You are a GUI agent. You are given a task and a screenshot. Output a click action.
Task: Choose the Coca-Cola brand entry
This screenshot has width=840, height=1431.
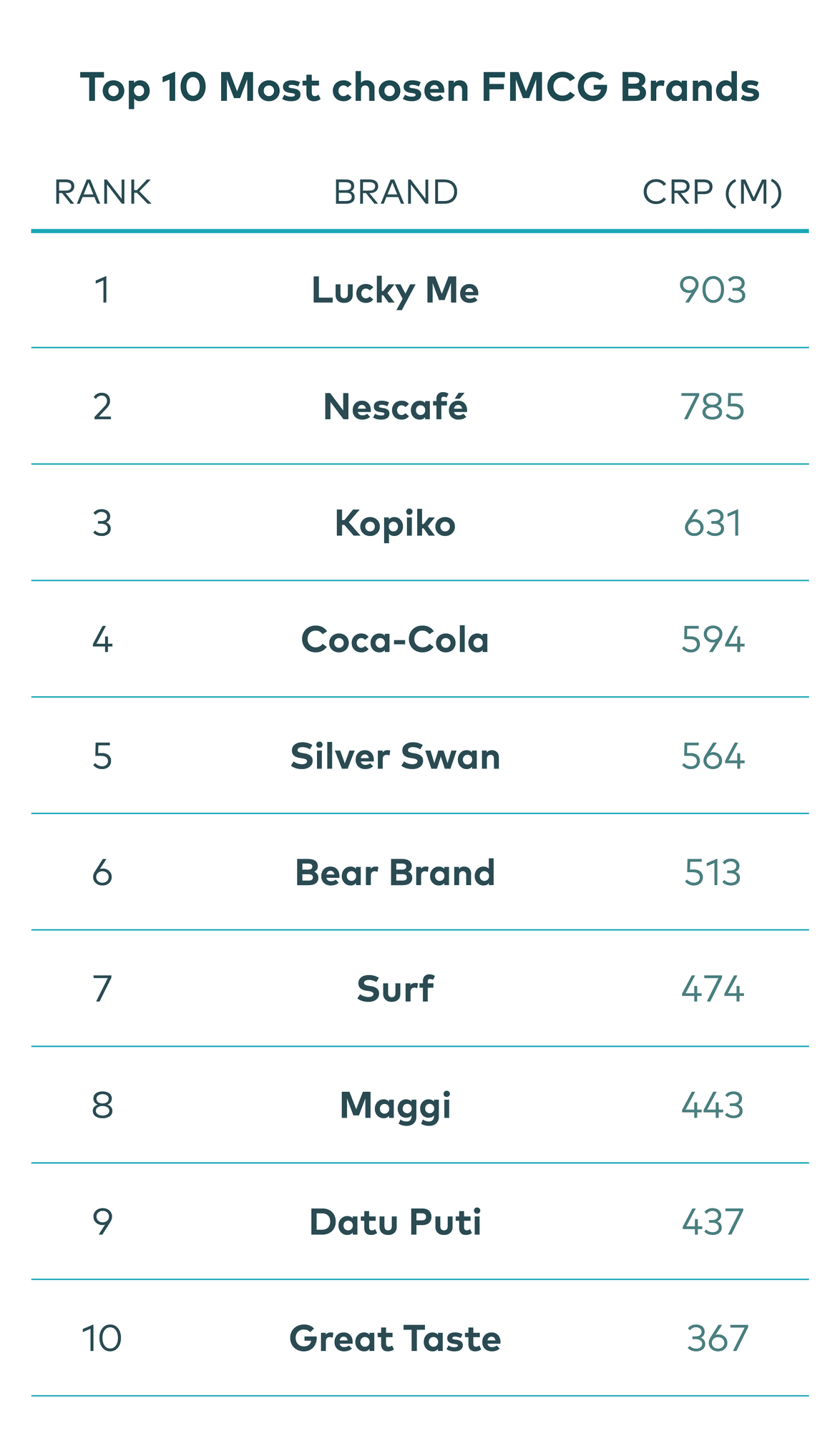pyautogui.click(x=395, y=640)
